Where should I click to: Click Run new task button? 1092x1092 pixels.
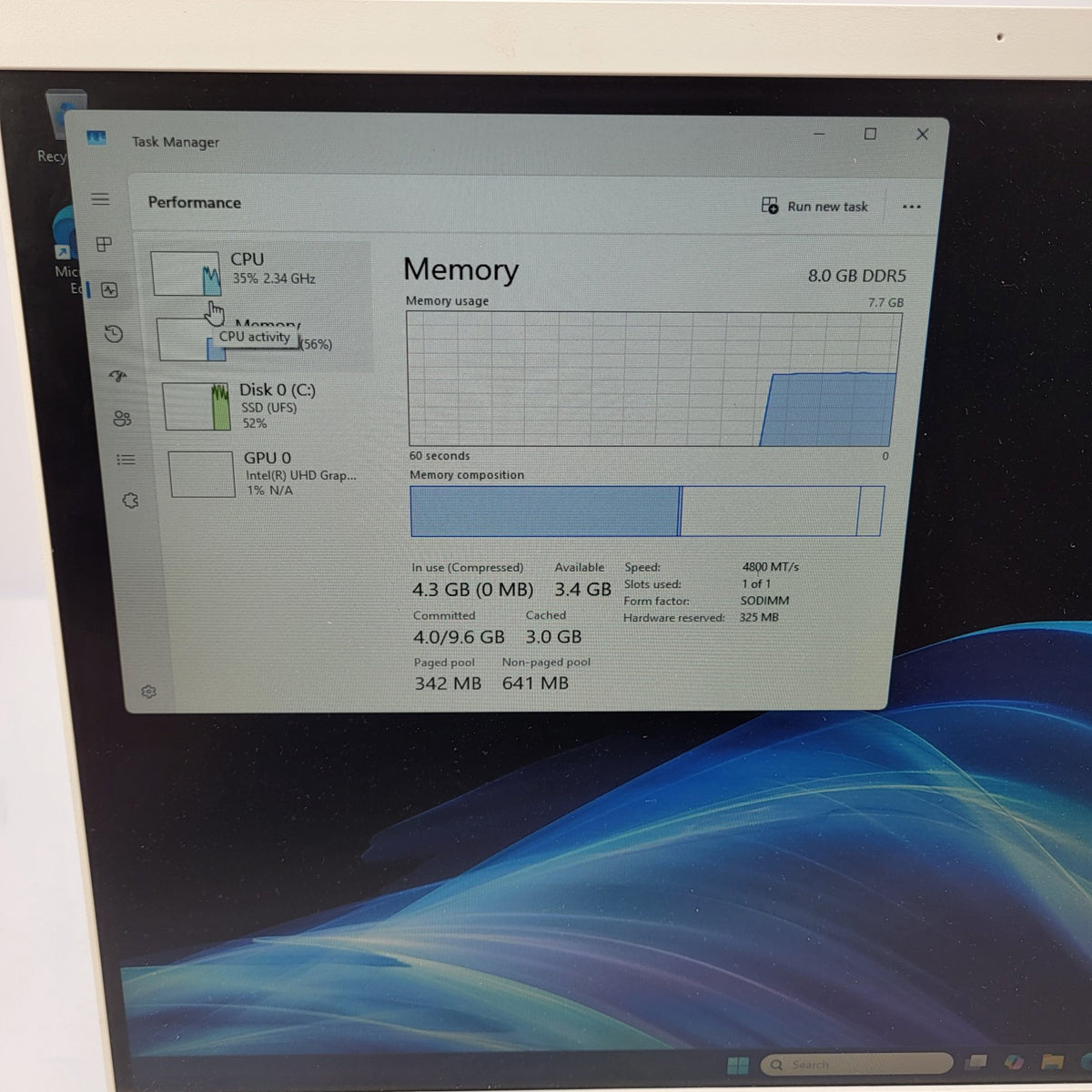click(x=814, y=207)
